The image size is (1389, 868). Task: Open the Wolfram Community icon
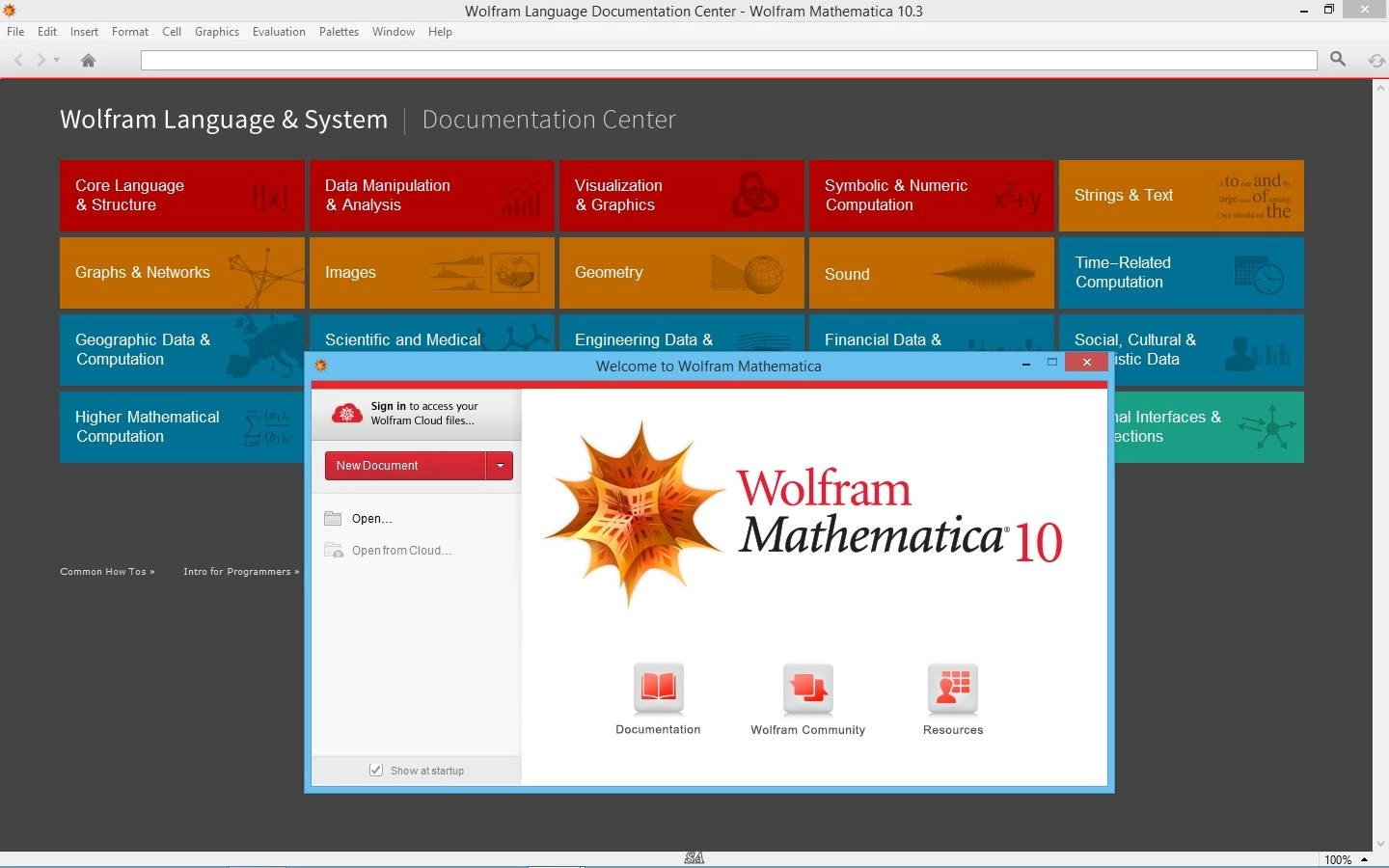pos(808,688)
